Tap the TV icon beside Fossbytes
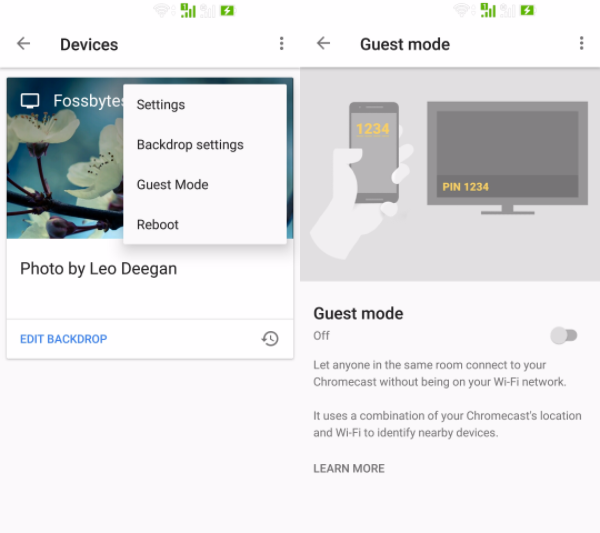This screenshot has height=533, width=600. tap(30, 101)
